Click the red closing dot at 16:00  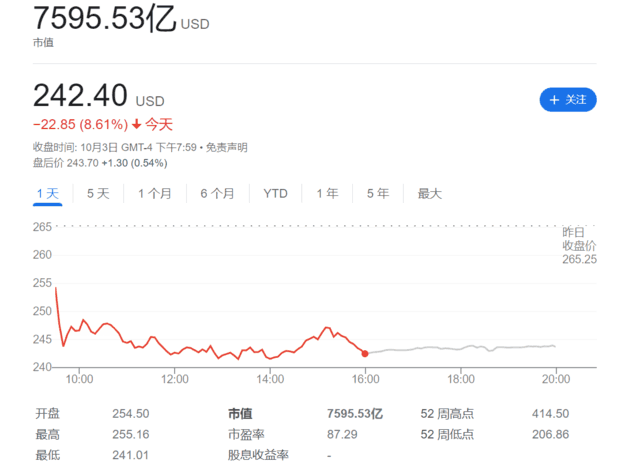pos(365,353)
